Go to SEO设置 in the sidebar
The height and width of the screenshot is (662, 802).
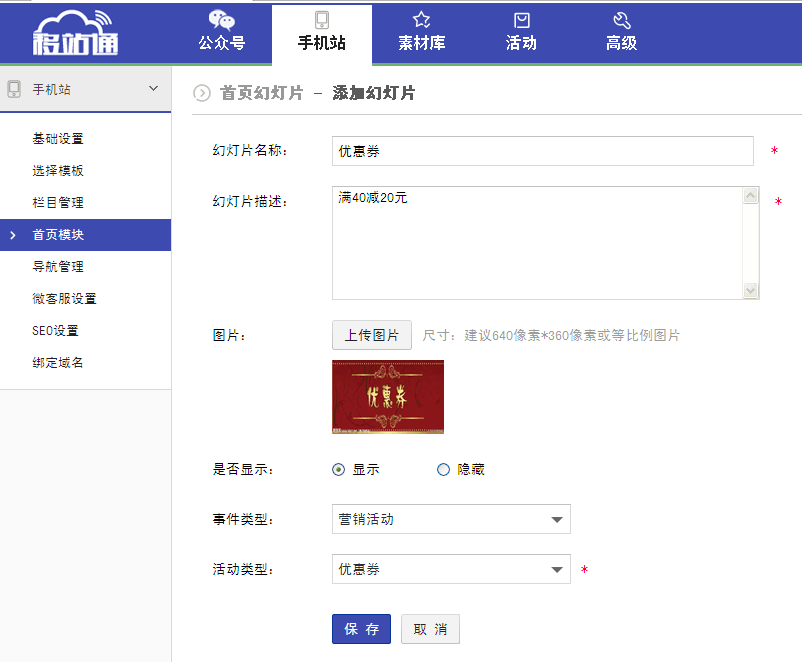pyautogui.click(x=55, y=331)
